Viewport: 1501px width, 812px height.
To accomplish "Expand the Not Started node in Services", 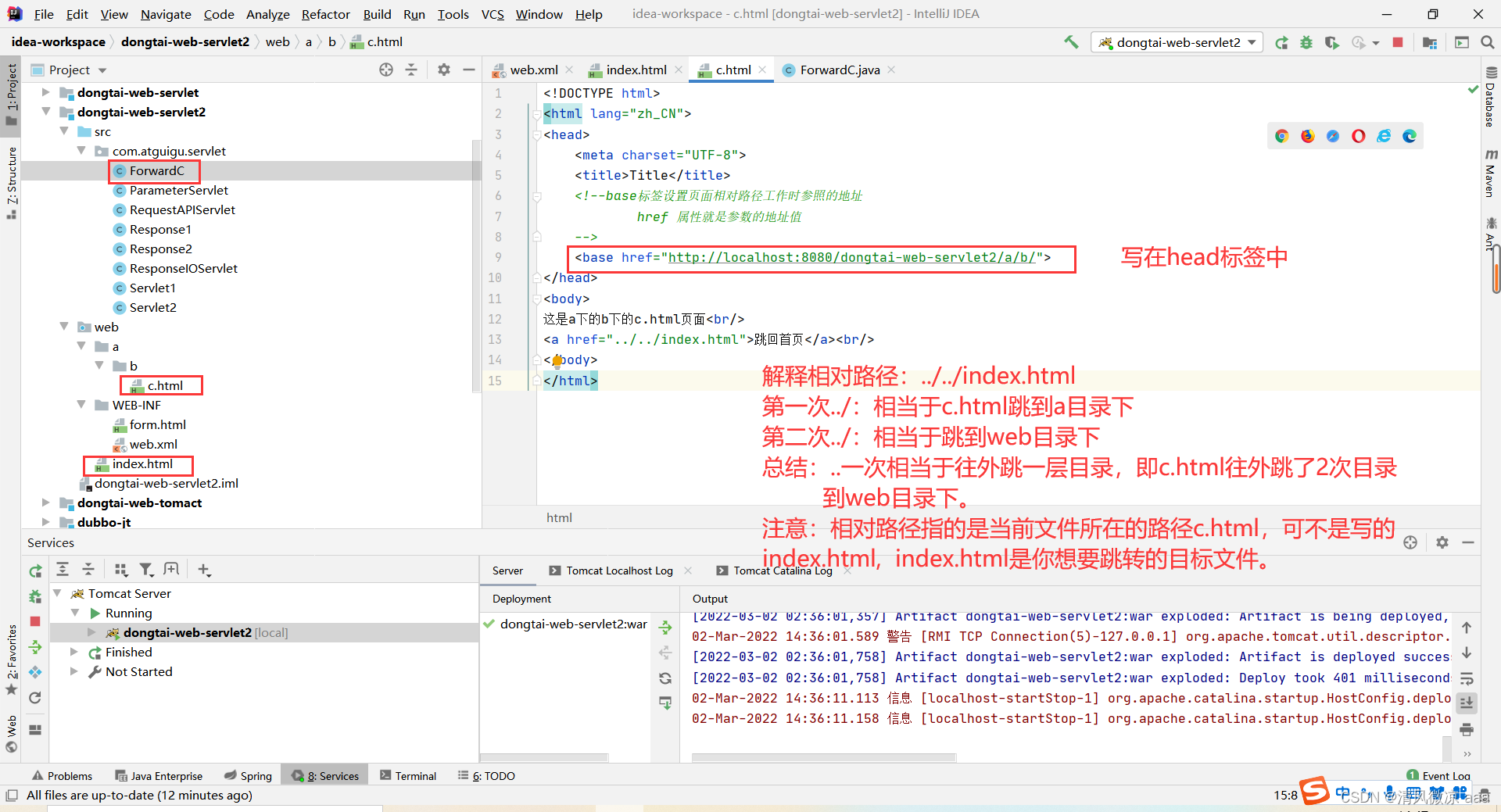I will tap(74, 671).
